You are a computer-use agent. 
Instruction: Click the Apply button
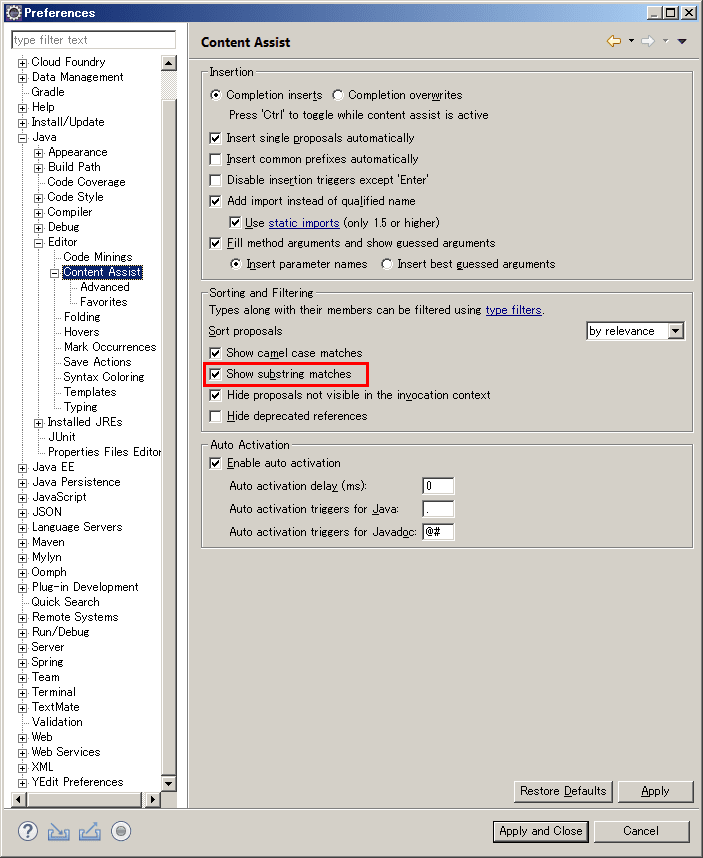[655, 791]
